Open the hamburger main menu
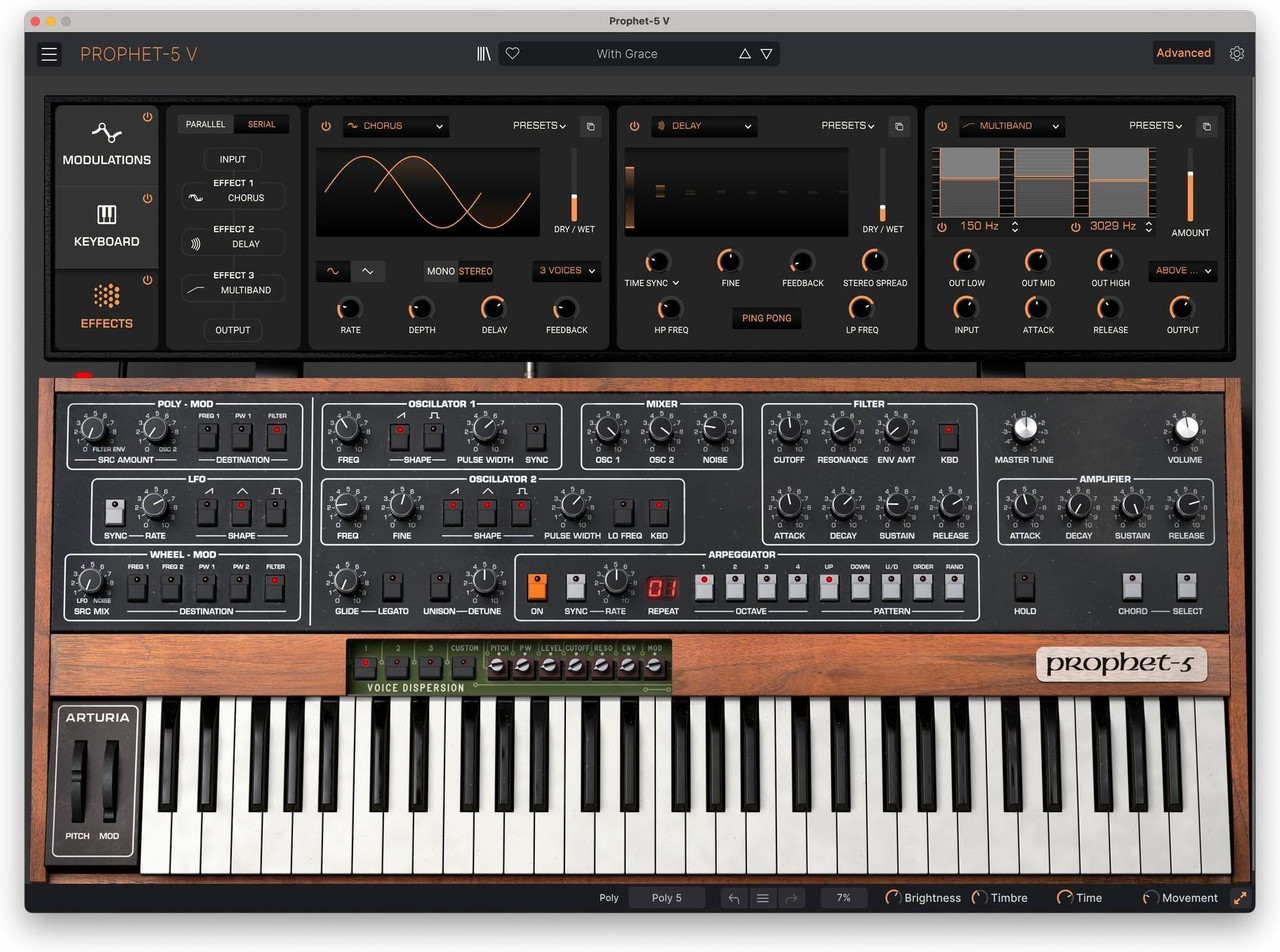Image resolution: width=1280 pixels, height=952 pixels. tap(49, 54)
